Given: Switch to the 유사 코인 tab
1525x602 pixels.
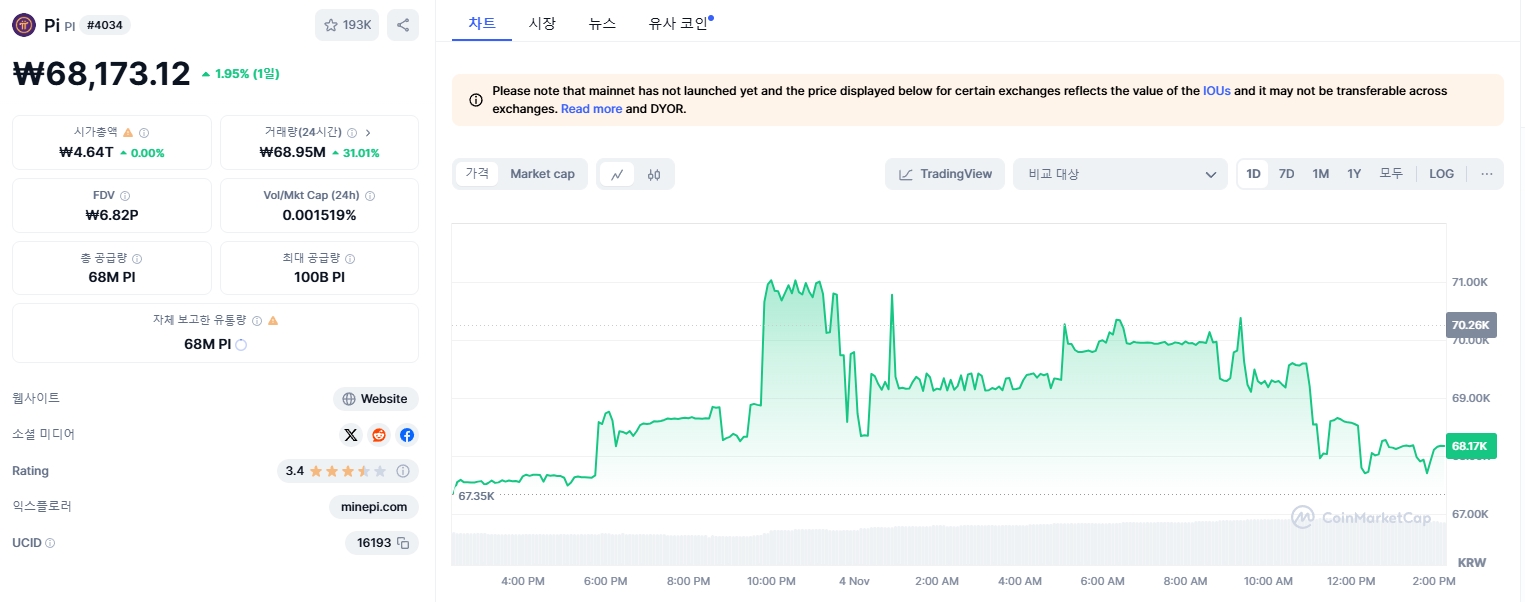Looking at the screenshot, I should point(678,23).
